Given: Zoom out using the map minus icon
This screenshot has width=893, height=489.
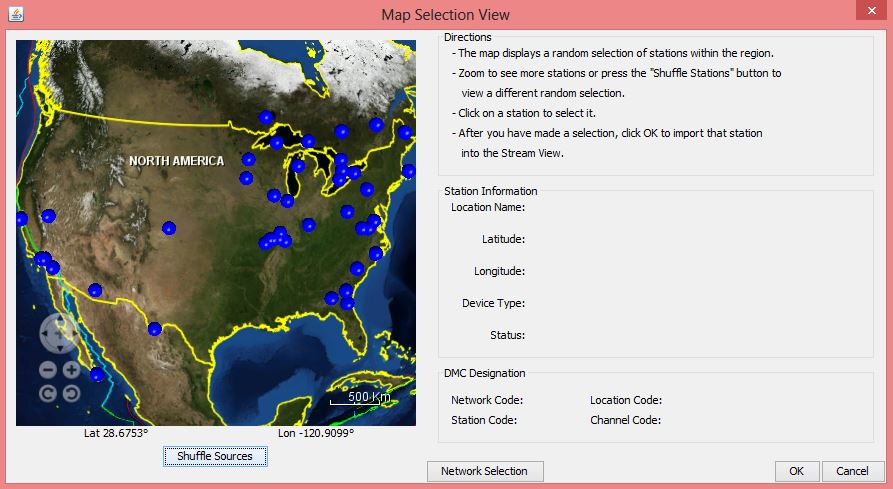Looking at the screenshot, I should pyautogui.click(x=47, y=369).
